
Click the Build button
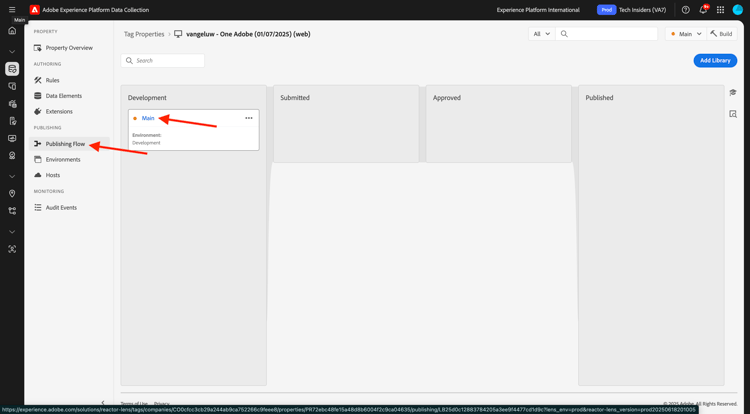pos(721,34)
